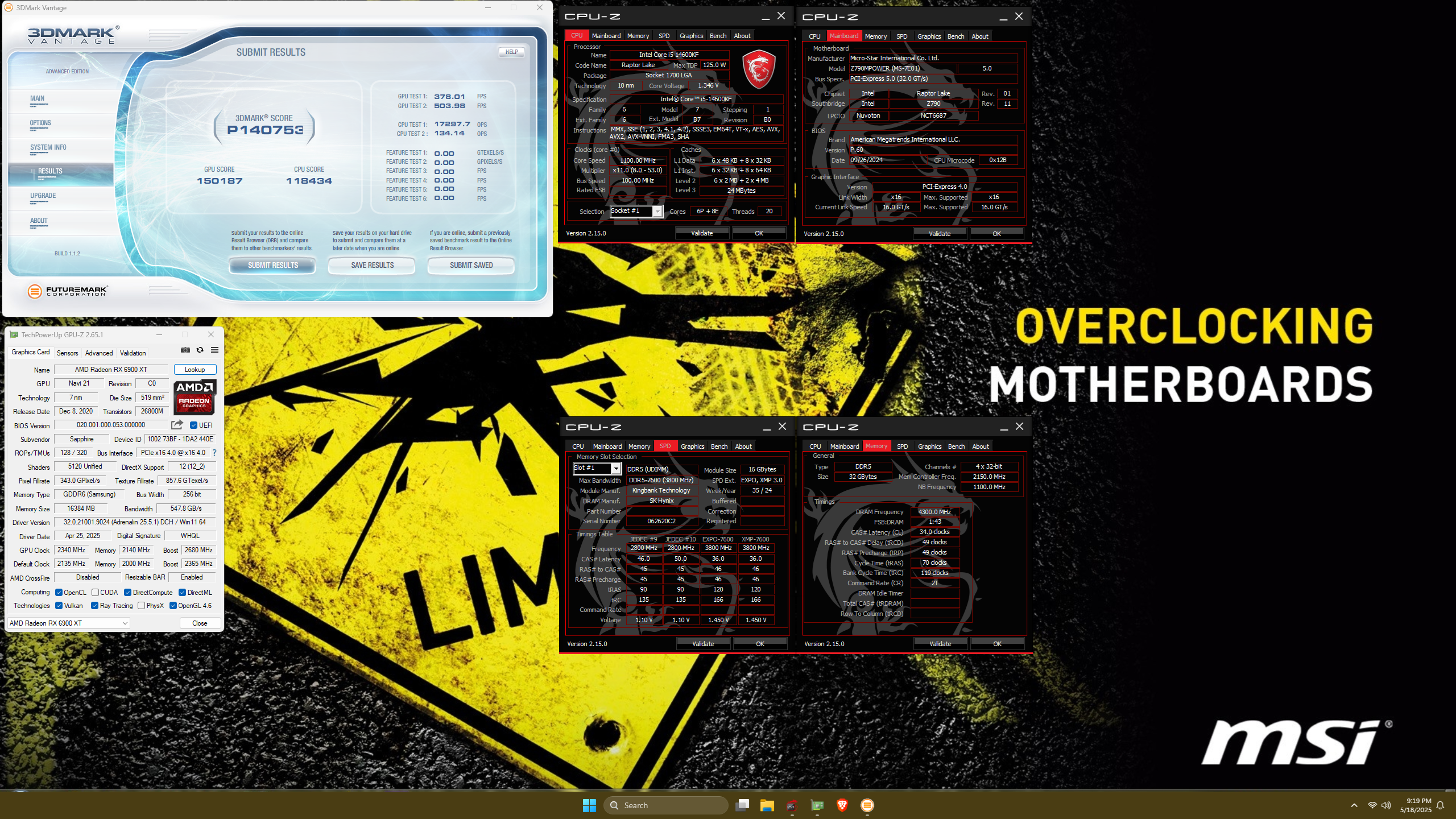Screen dimensions: 1456x819
Task: Click the GPU-Z taskbar icon
Action: click(x=817, y=805)
